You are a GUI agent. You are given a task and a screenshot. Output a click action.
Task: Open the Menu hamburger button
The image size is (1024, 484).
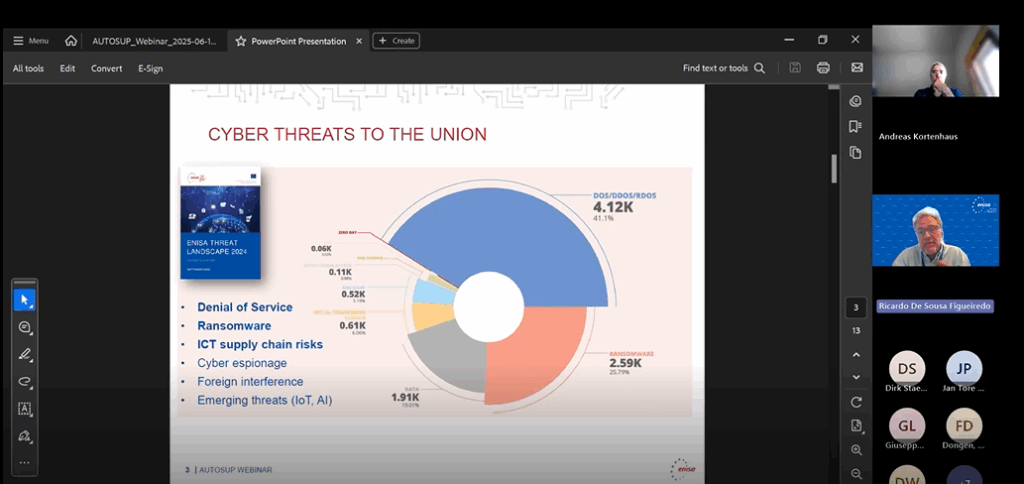31,41
